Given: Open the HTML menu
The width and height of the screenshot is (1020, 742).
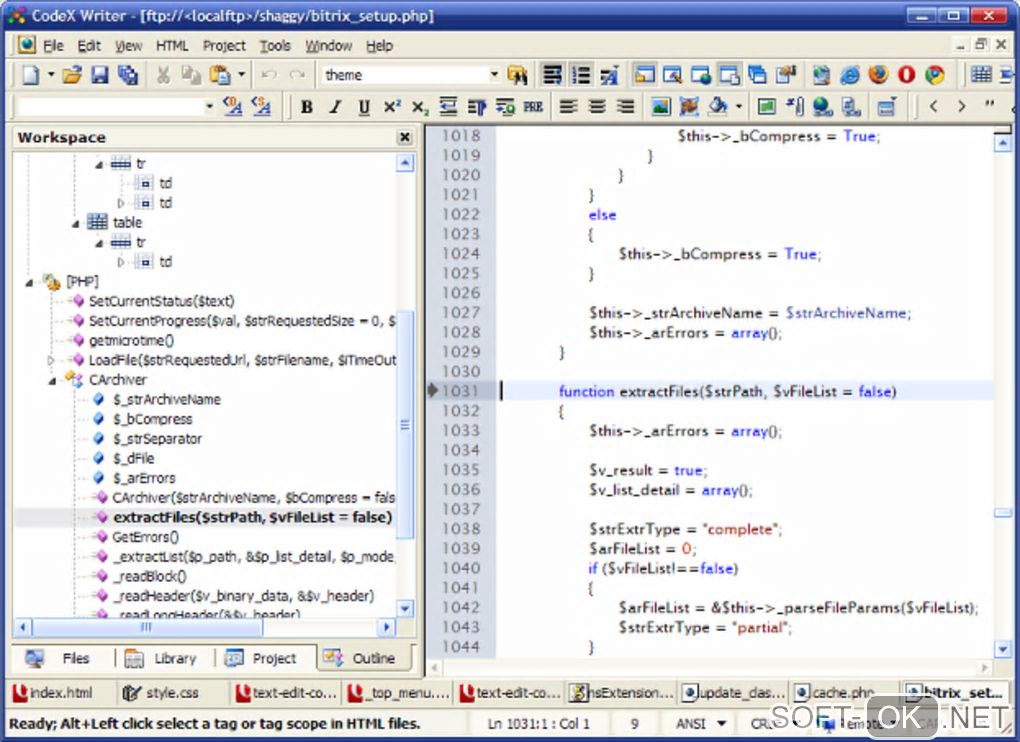Looking at the screenshot, I should (x=172, y=46).
